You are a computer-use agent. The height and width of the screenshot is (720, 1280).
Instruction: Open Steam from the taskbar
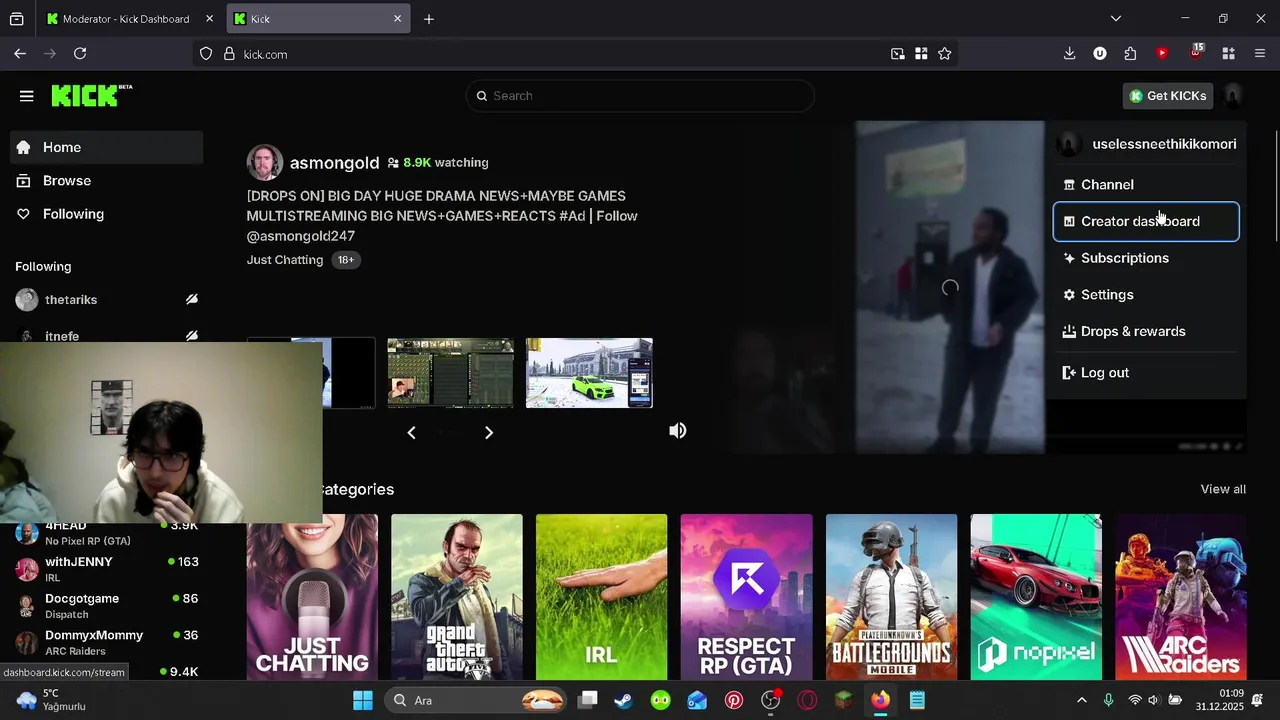623,700
